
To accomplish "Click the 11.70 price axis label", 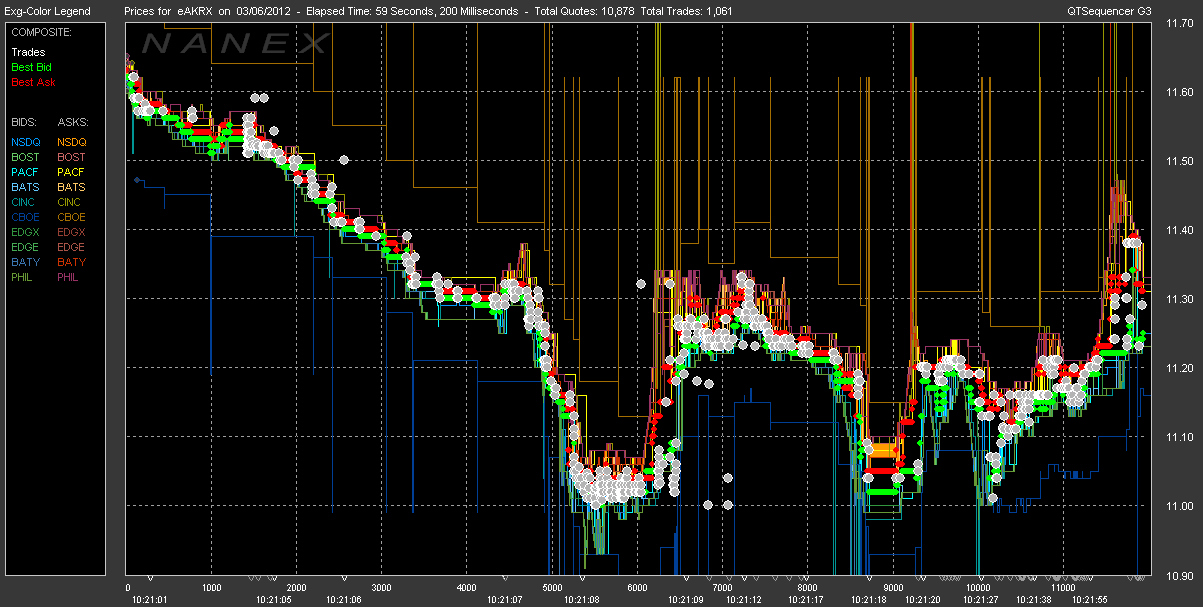I will click(x=1181, y=23).
